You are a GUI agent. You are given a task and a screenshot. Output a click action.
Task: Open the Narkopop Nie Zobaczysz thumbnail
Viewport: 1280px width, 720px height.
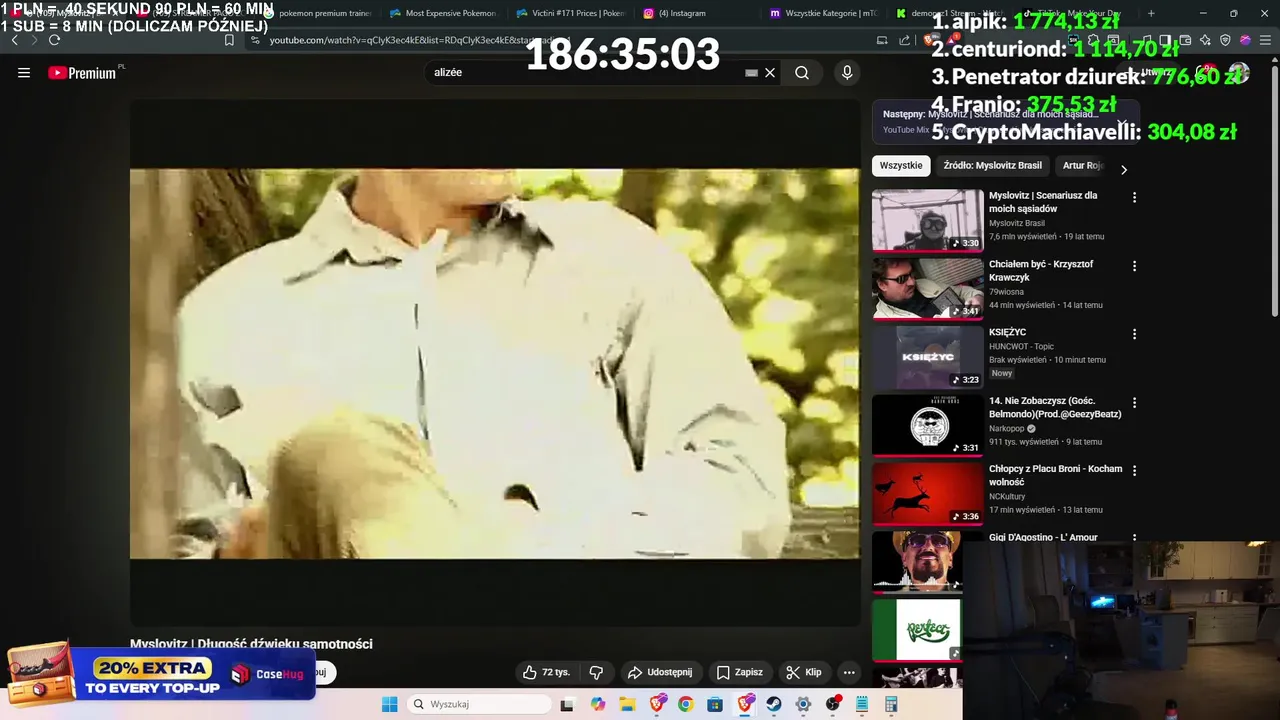click(928, 425)
